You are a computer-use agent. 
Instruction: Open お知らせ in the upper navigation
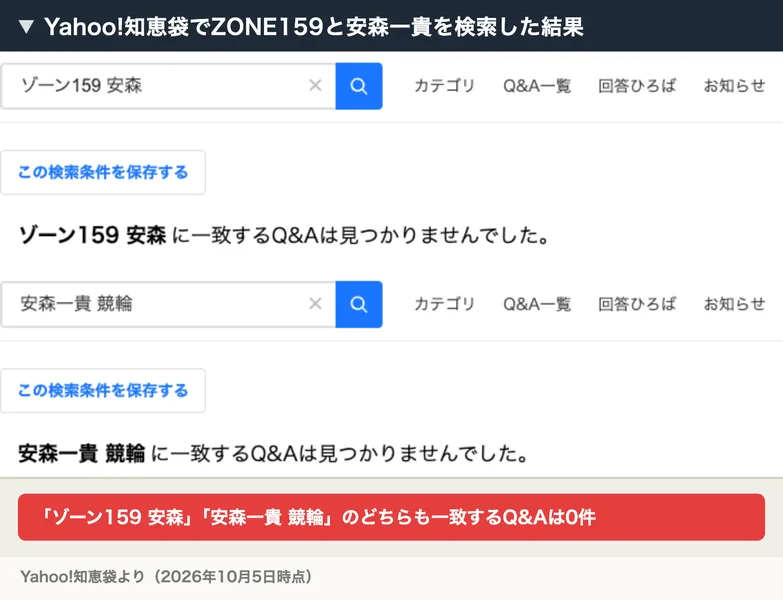point(734,86)
